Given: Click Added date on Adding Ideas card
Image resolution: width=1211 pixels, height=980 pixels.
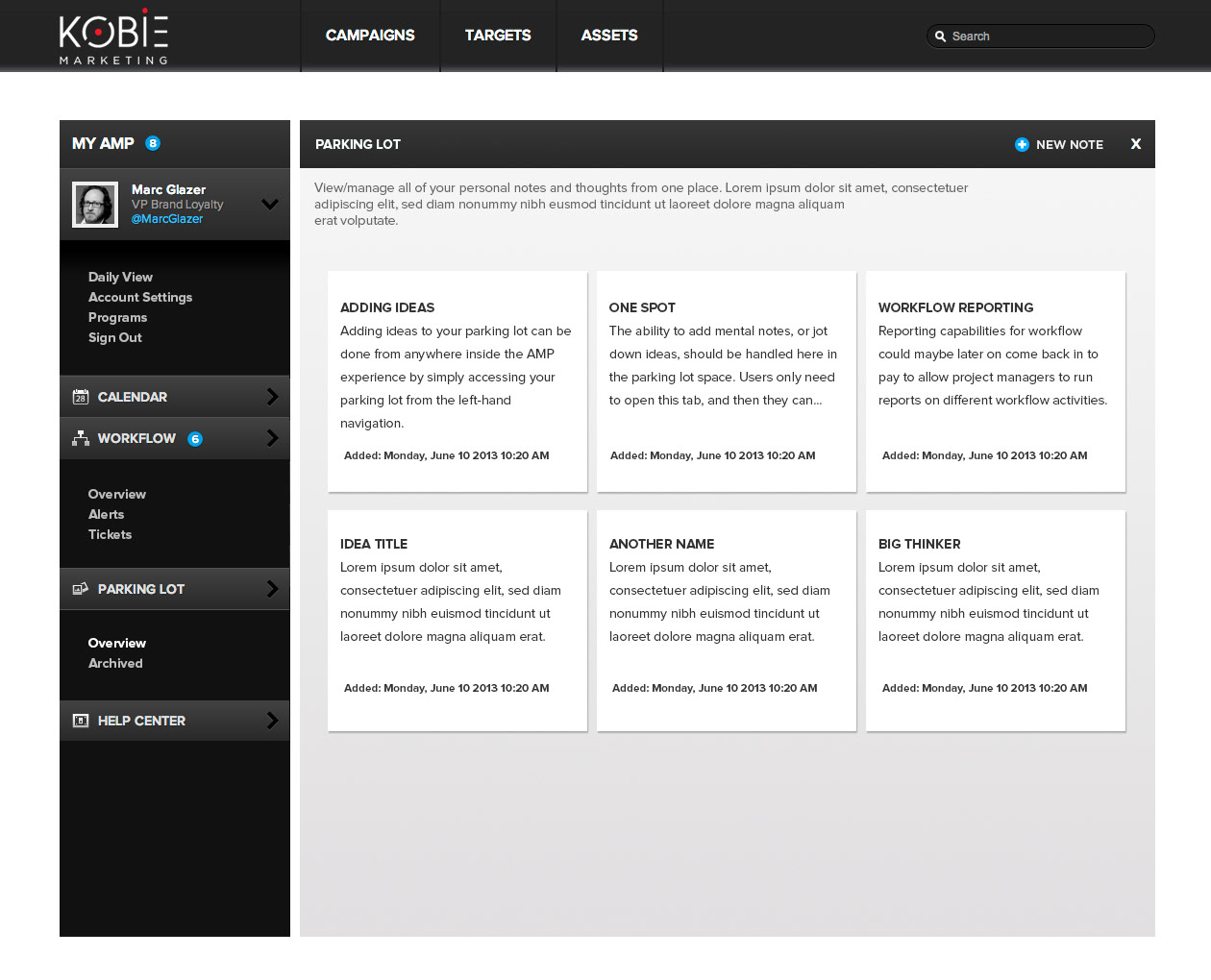Looking at the screenshot, I should pyautogui.click(x=447, y=455).
